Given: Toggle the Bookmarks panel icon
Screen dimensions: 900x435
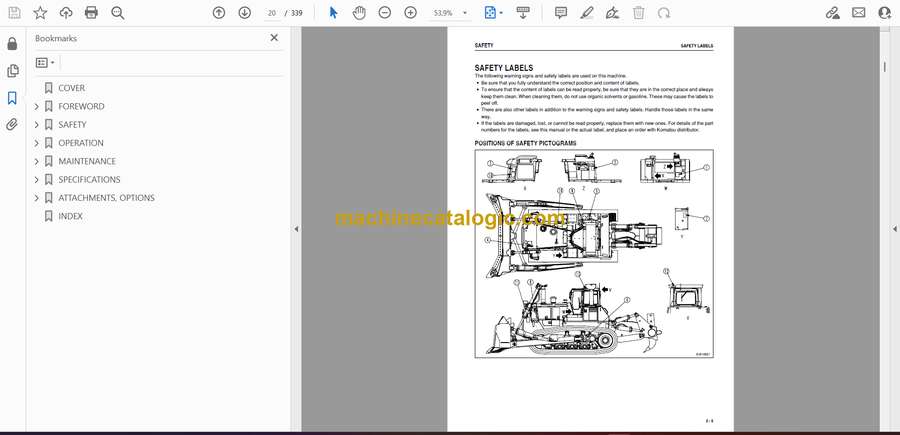Looking at the screenshot, I should click(x=12, y=98).
